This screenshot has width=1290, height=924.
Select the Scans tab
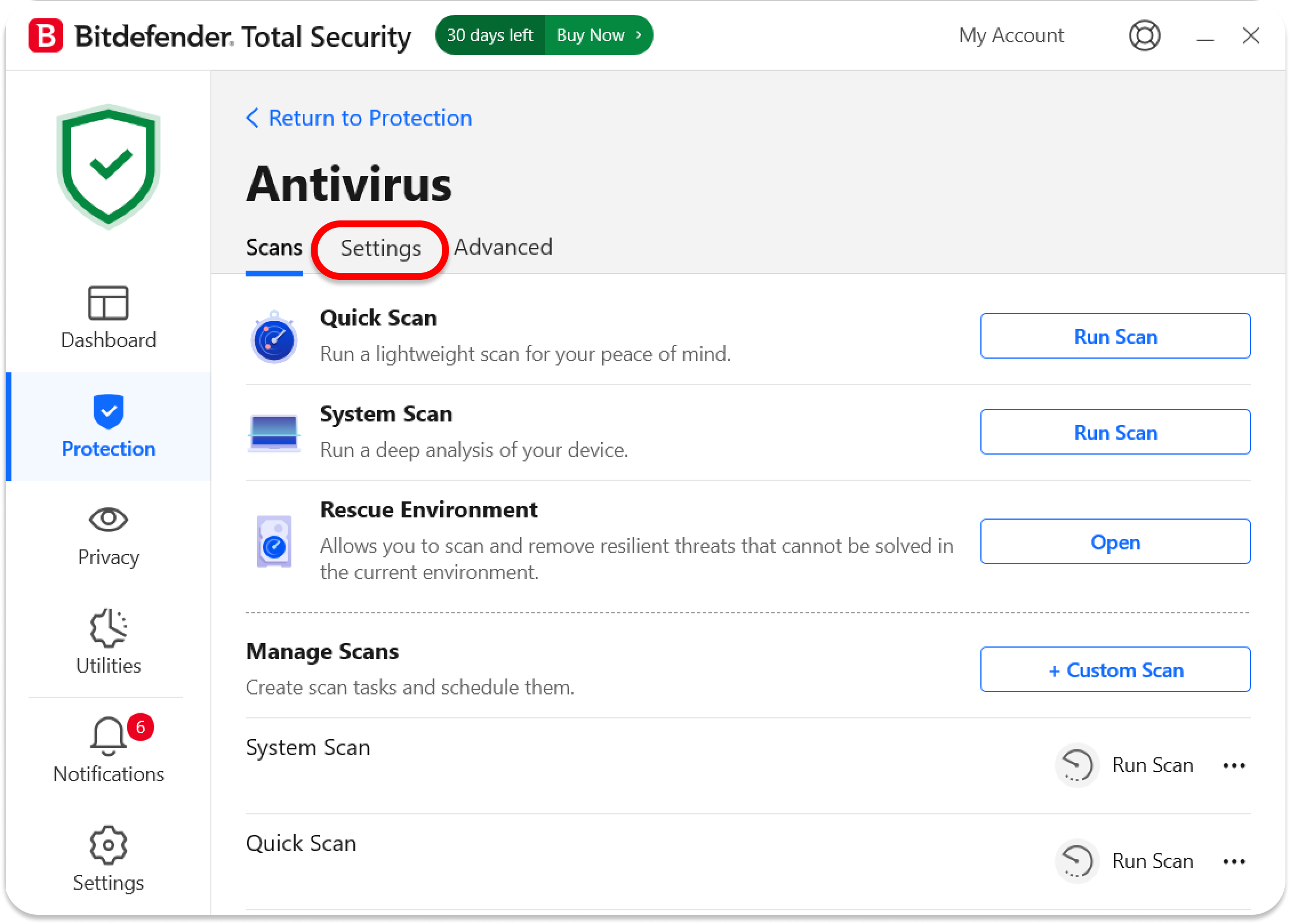click(274, 248)
